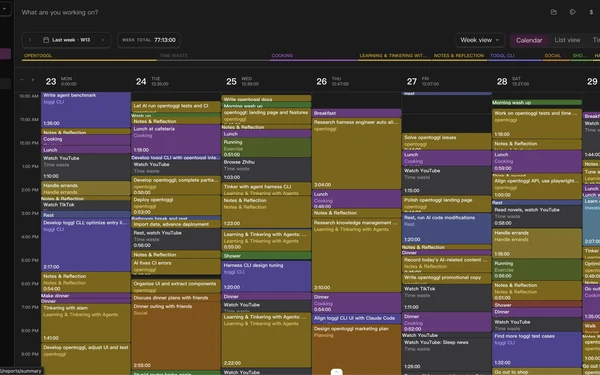Viewport: 600px width, 375px height.
Task: Zoom in calendar with plus icon
Action: click(33, 80)
